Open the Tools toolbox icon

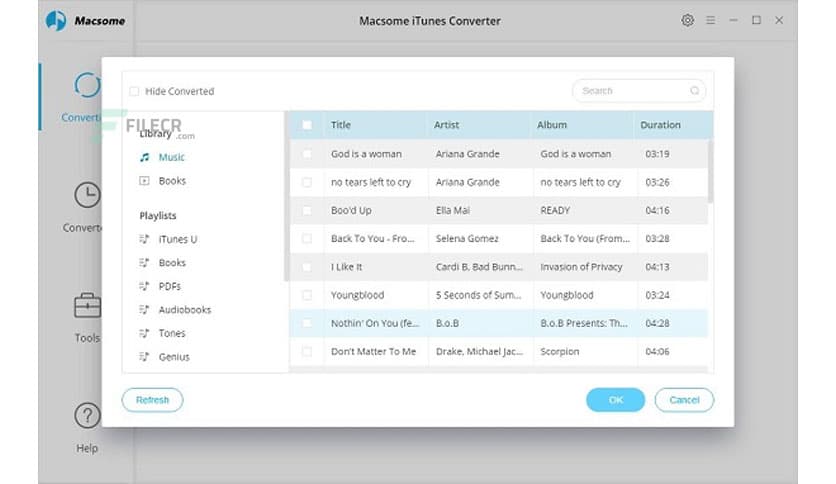tap(87, 305)
